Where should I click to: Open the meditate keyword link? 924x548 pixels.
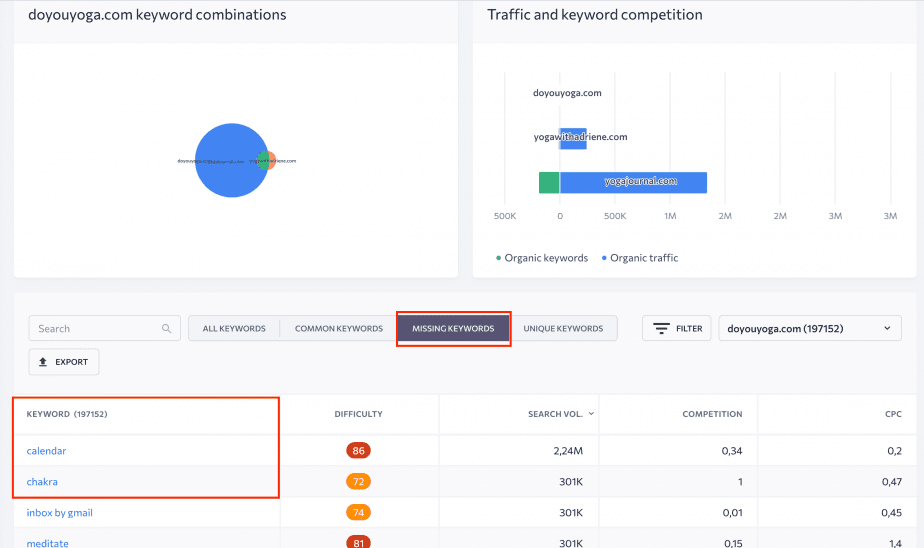click(47, 543)
